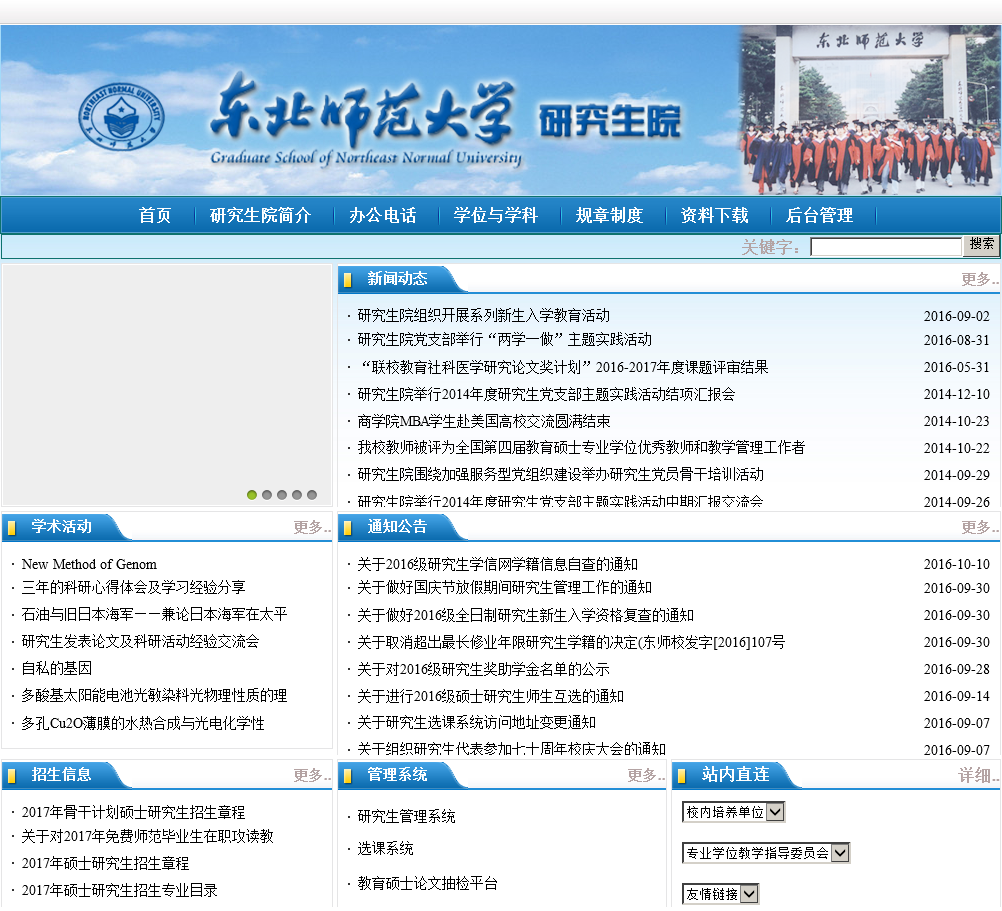Open news 联校教育社科医学研究论文奖计划 评审结果

(563, 367)
